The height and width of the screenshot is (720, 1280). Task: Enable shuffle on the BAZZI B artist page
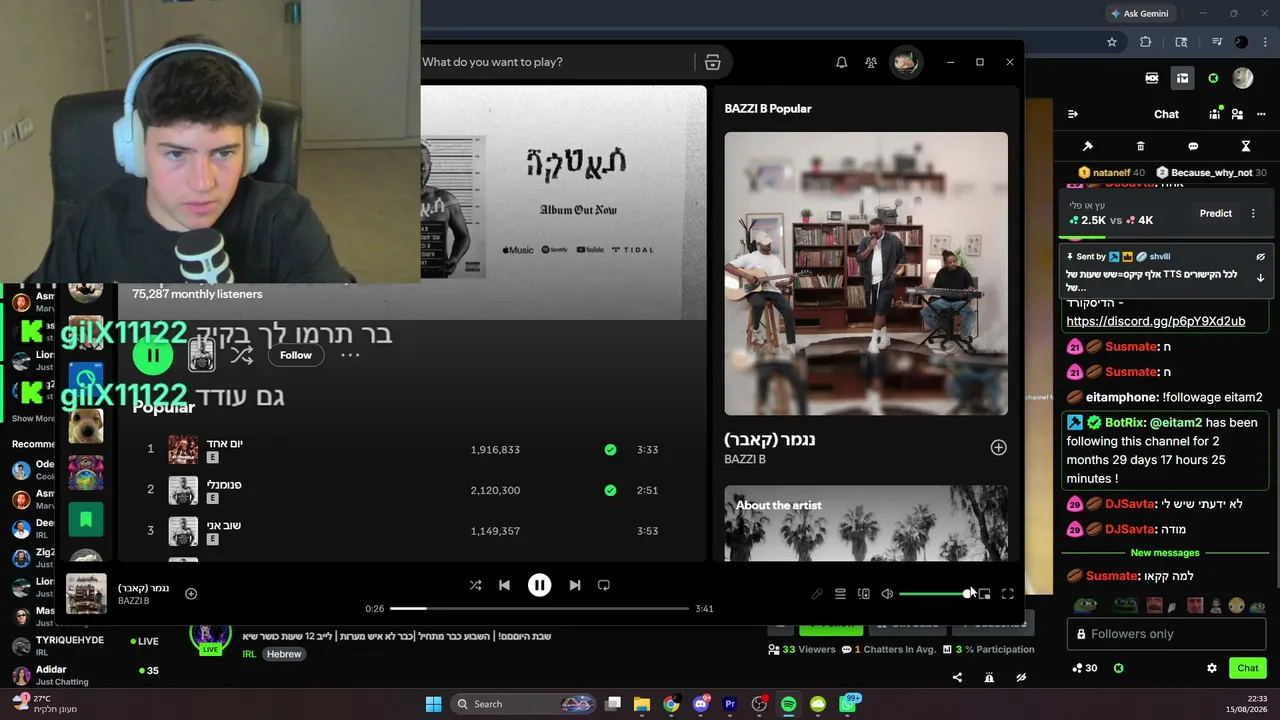tap(241, 355)
